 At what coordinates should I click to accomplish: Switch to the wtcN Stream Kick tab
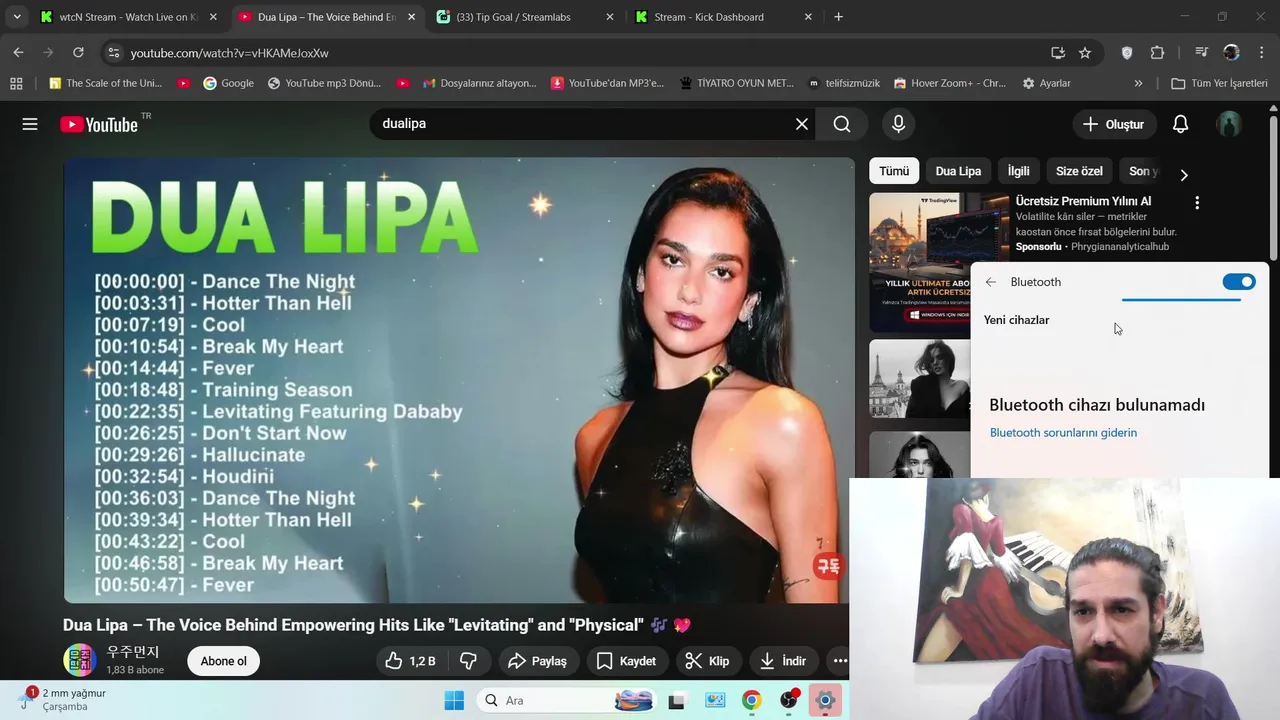tap(128, 16)
